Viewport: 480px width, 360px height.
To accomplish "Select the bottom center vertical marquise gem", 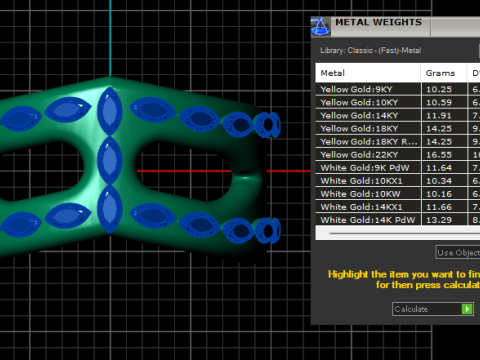I will (x=110, y=209).
